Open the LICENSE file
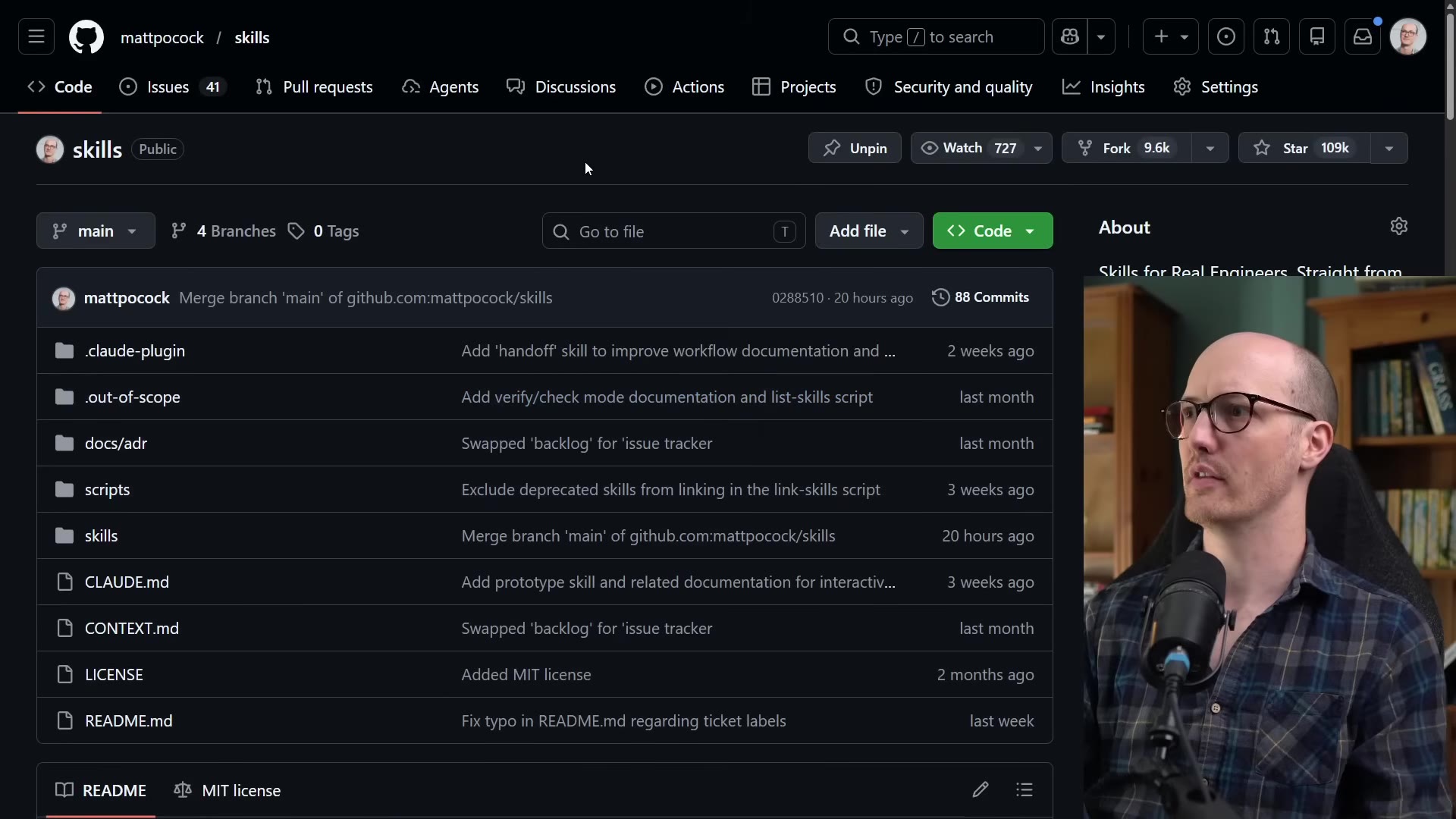This screenshot has height=819, width=1456. [114, 674]
